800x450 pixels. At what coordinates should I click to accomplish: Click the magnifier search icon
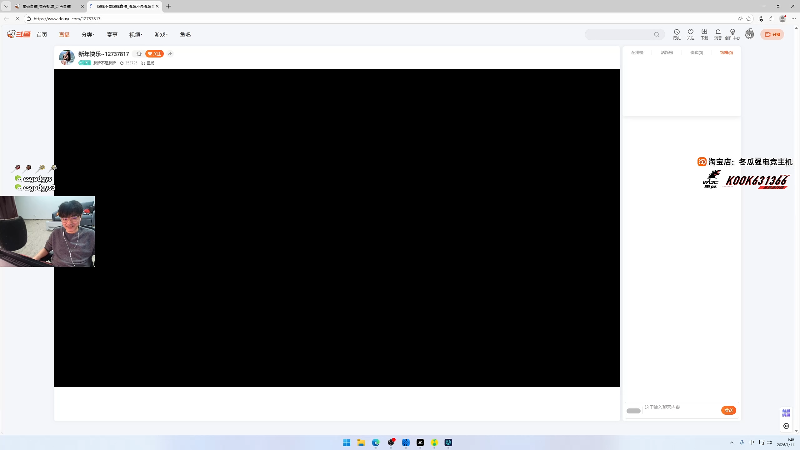click(x=657, y=35)
